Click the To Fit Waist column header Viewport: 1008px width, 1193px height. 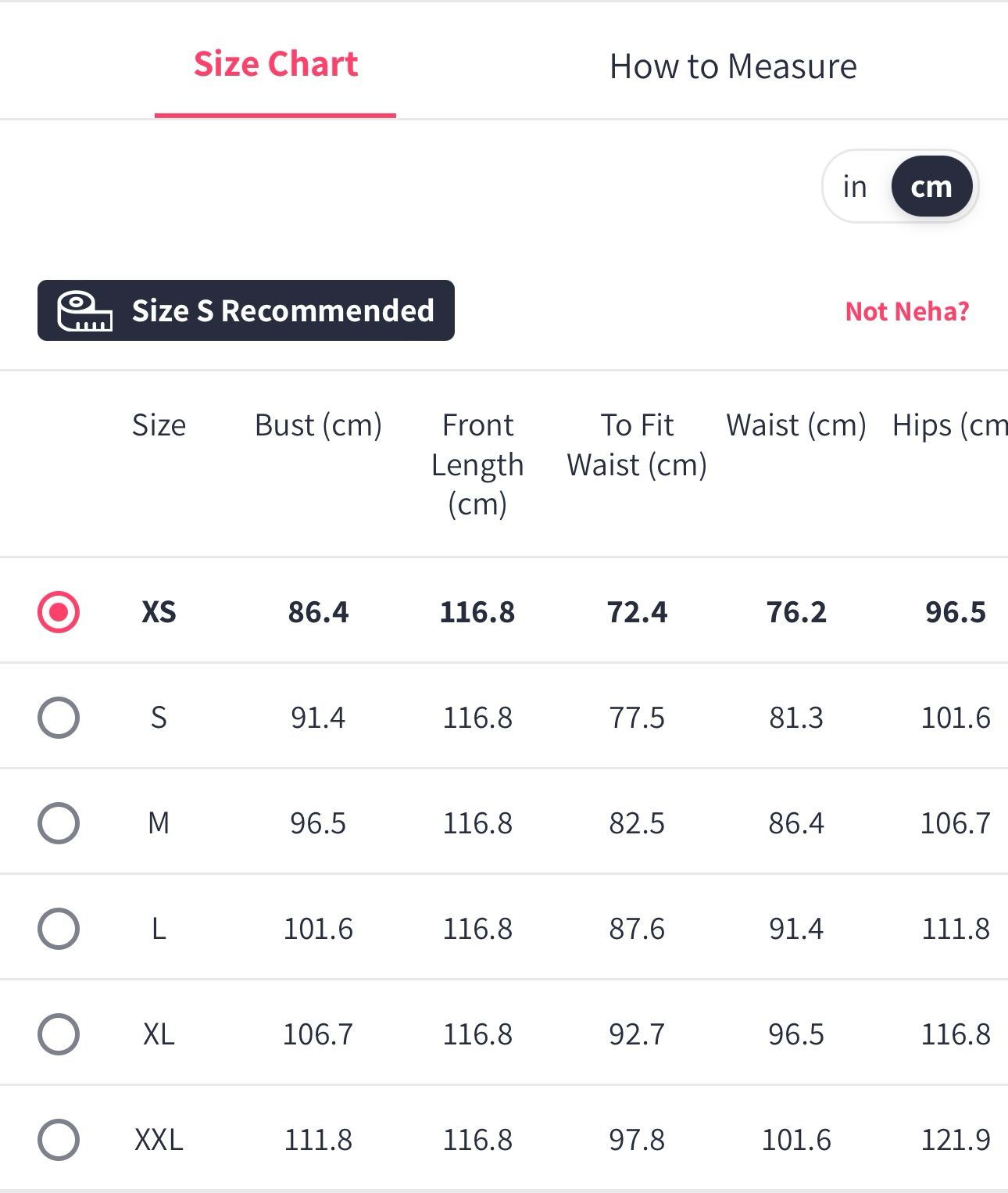click(x=637, y=445)
